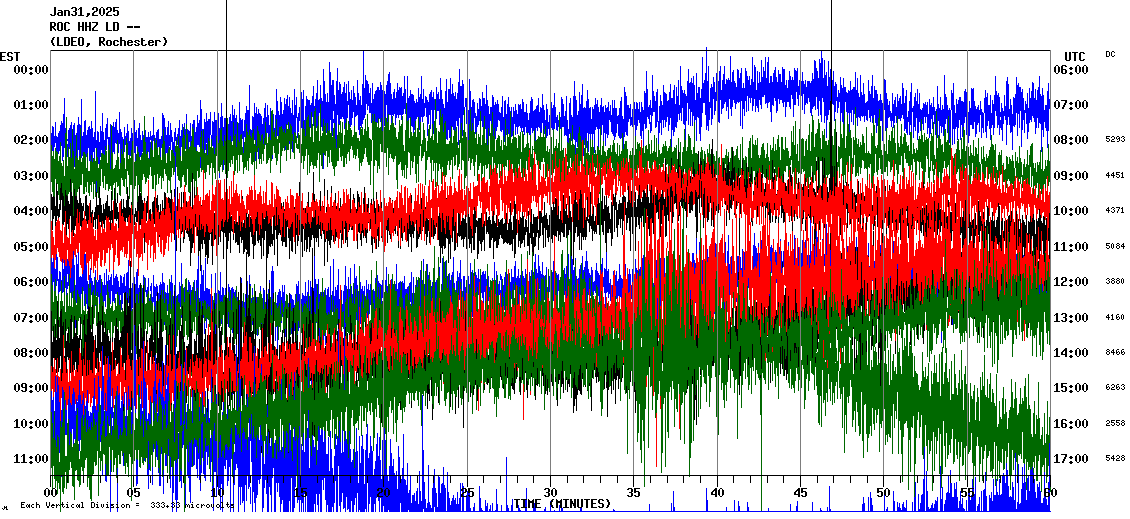Click the (LDEO, Rochester) location text
The image size is (1130, 519).
(108, 42)
